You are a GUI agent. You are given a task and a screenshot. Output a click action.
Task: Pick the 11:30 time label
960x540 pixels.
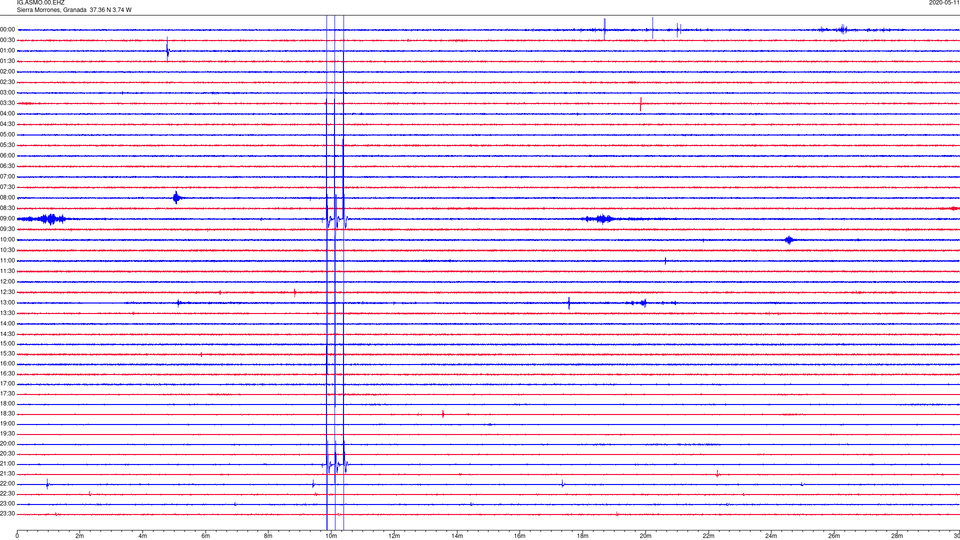(7, 271)
